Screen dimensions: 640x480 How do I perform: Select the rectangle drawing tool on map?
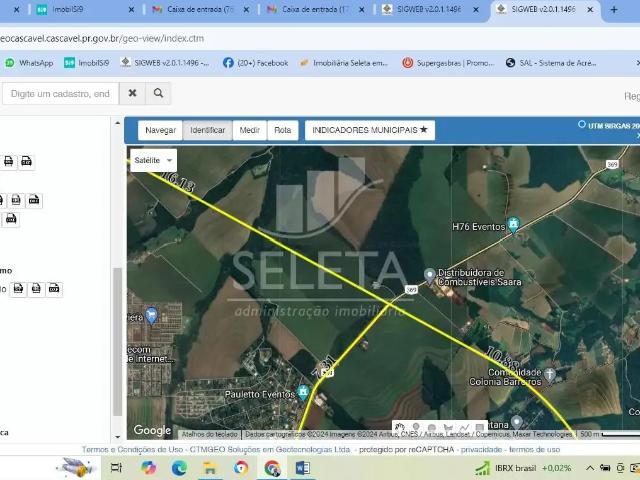click(480, 428)
